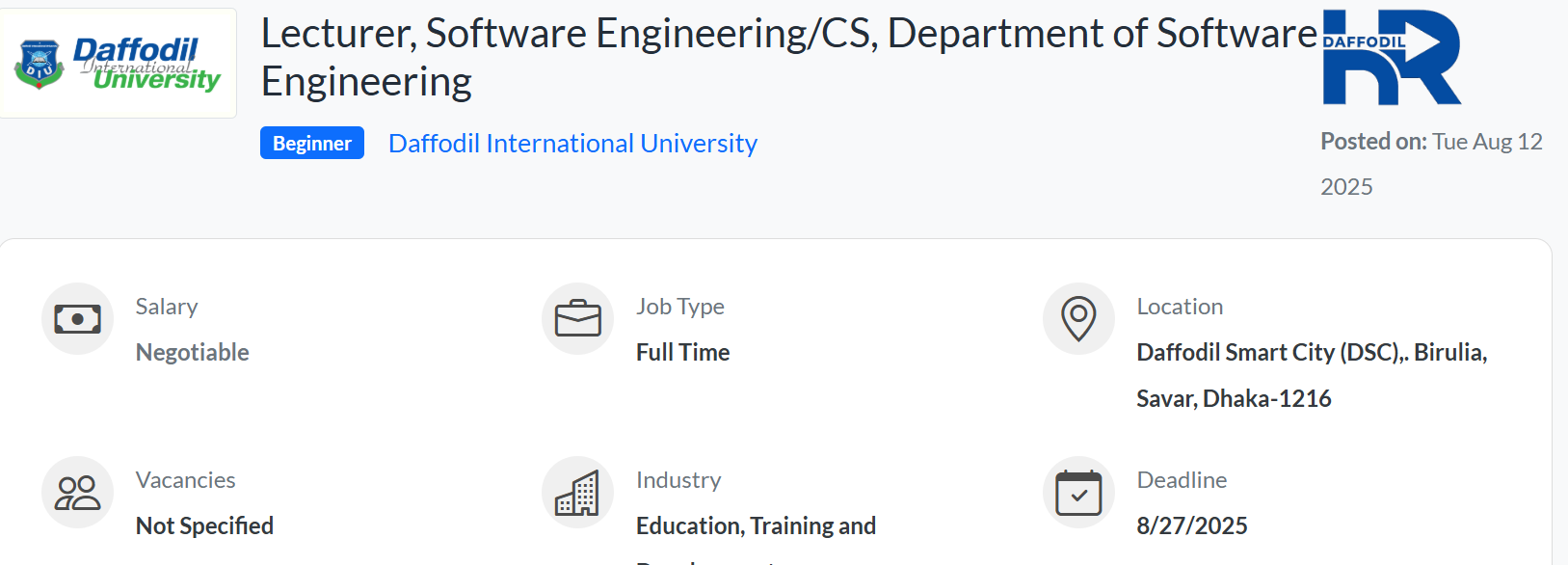The height and width of the screenshot is (565, 1568).
Task: Click the Deadline label
Action: 1182,479
